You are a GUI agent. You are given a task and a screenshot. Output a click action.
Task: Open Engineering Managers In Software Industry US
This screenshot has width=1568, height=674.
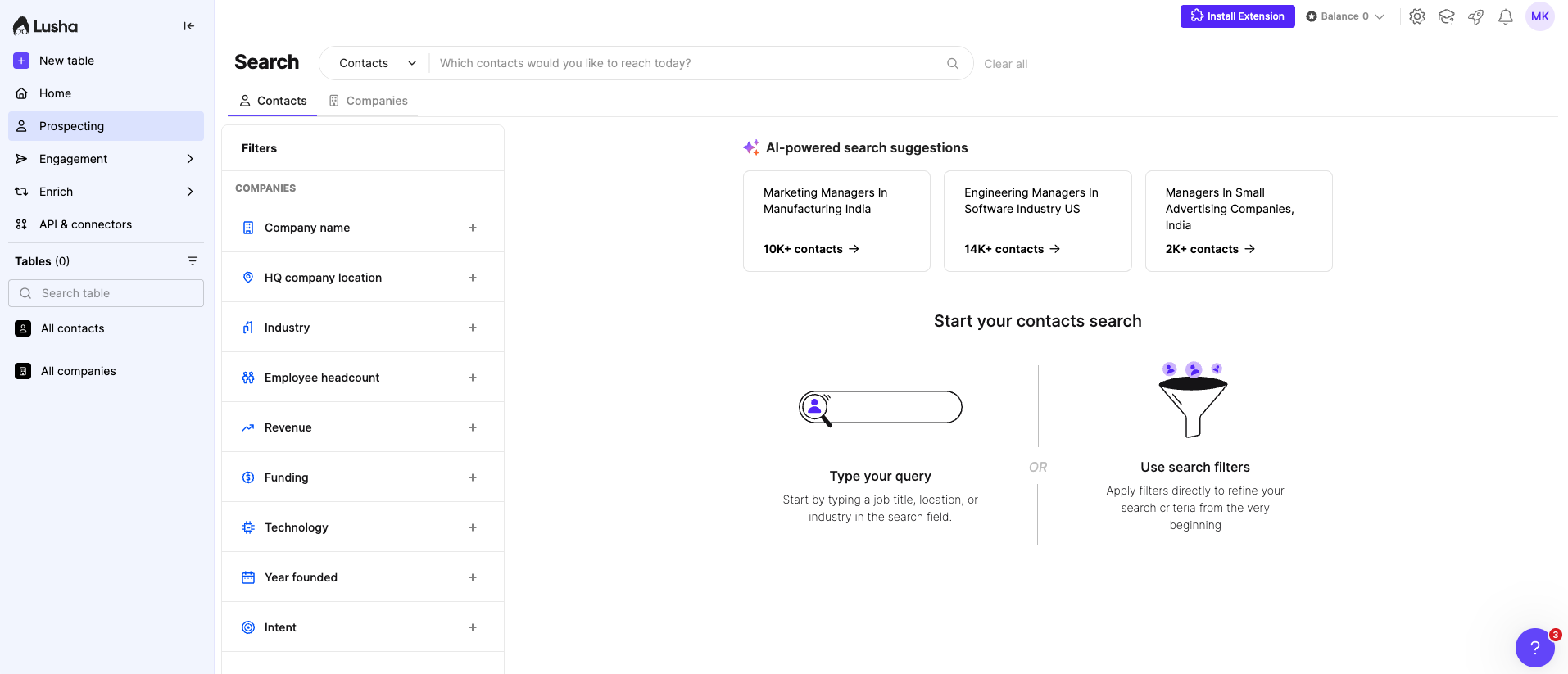[x=1038, y=221]
